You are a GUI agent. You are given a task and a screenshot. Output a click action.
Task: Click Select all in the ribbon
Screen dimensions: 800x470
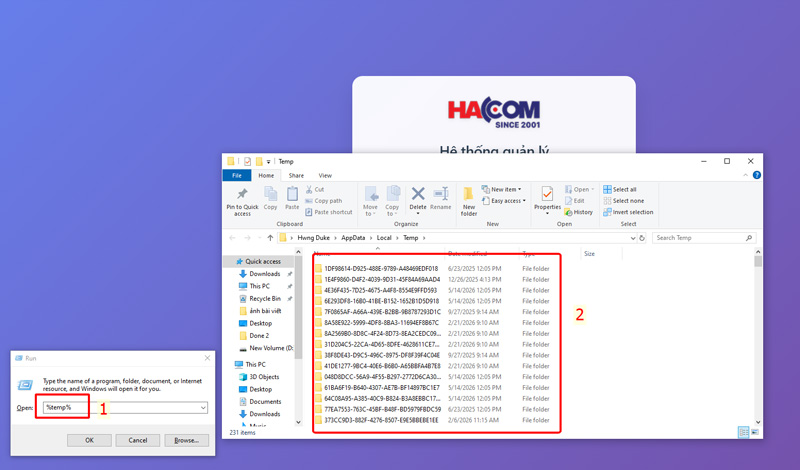(620, 189)
